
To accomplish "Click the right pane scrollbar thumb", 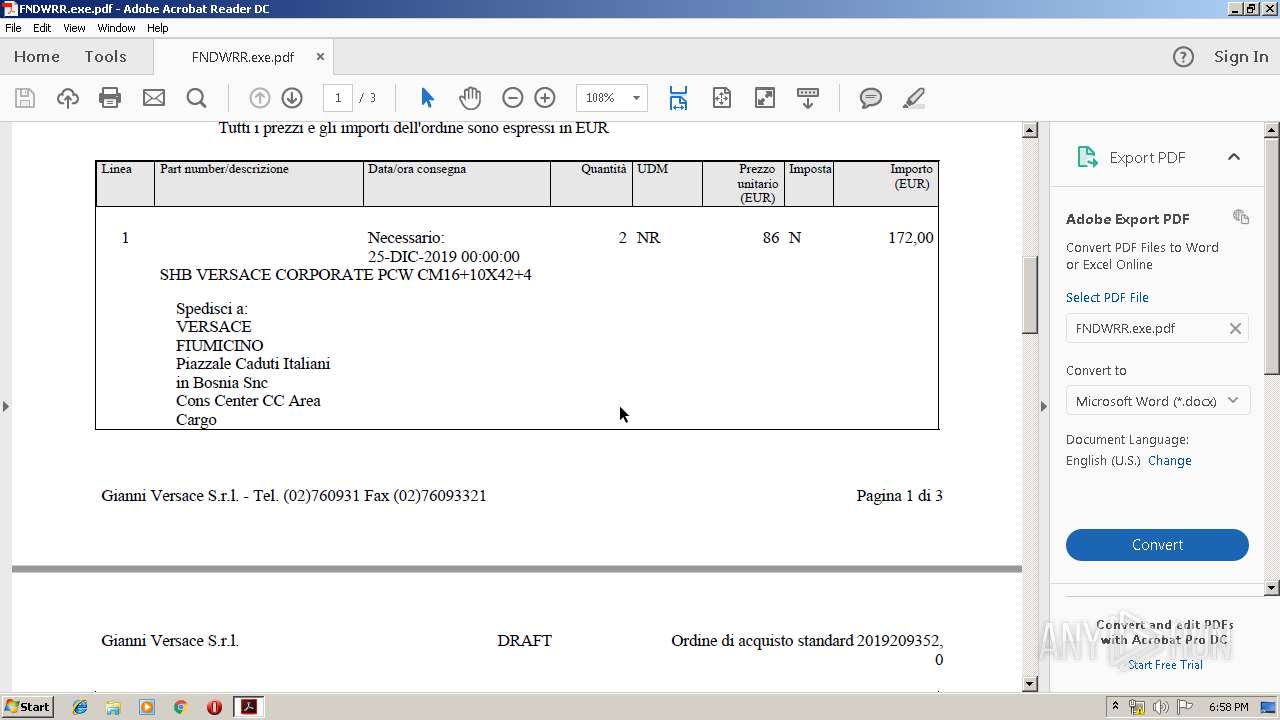I will click(x=1272, y=255).
